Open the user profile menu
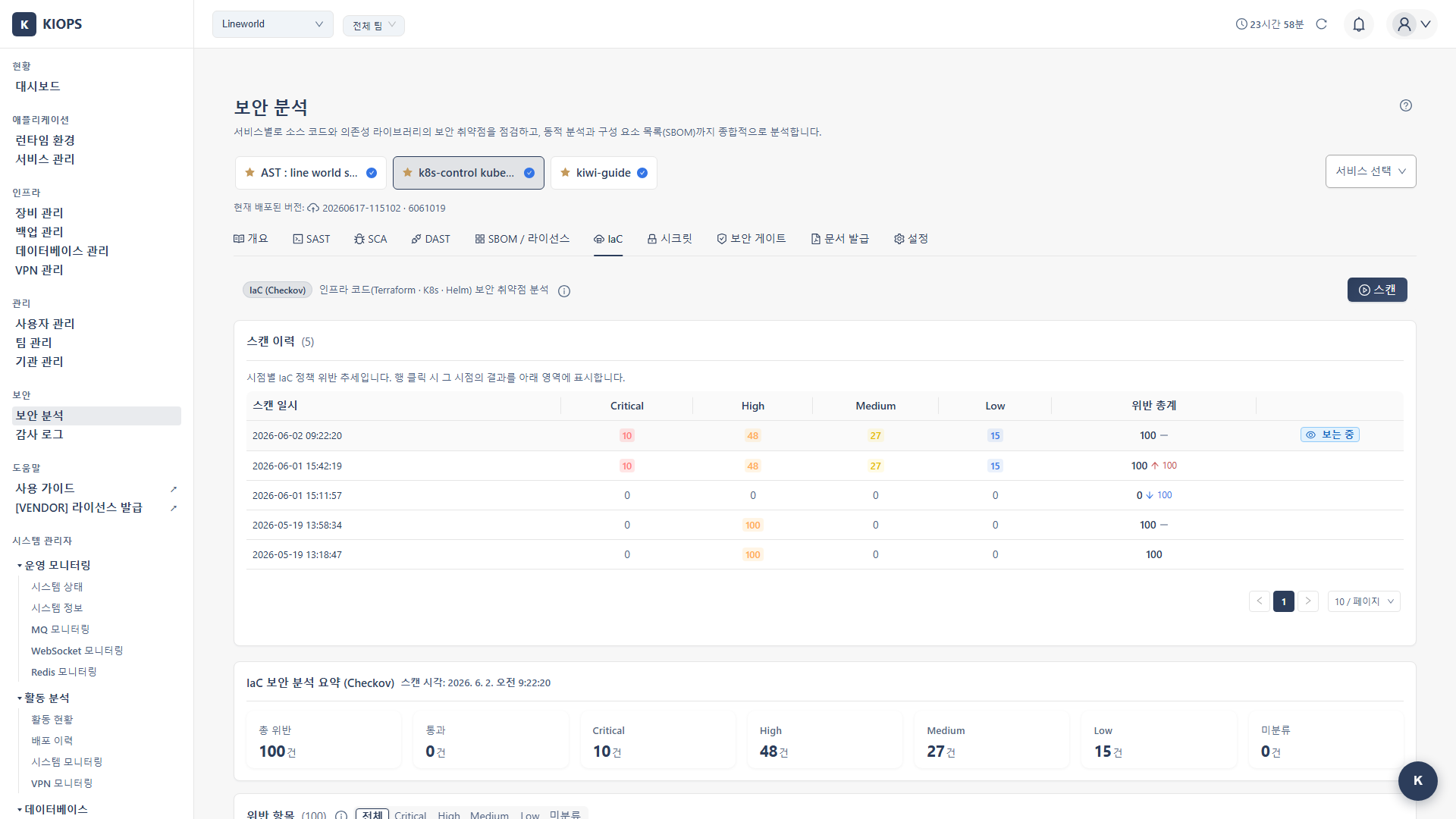1456x819 pixels. (x=1412, y=24)
